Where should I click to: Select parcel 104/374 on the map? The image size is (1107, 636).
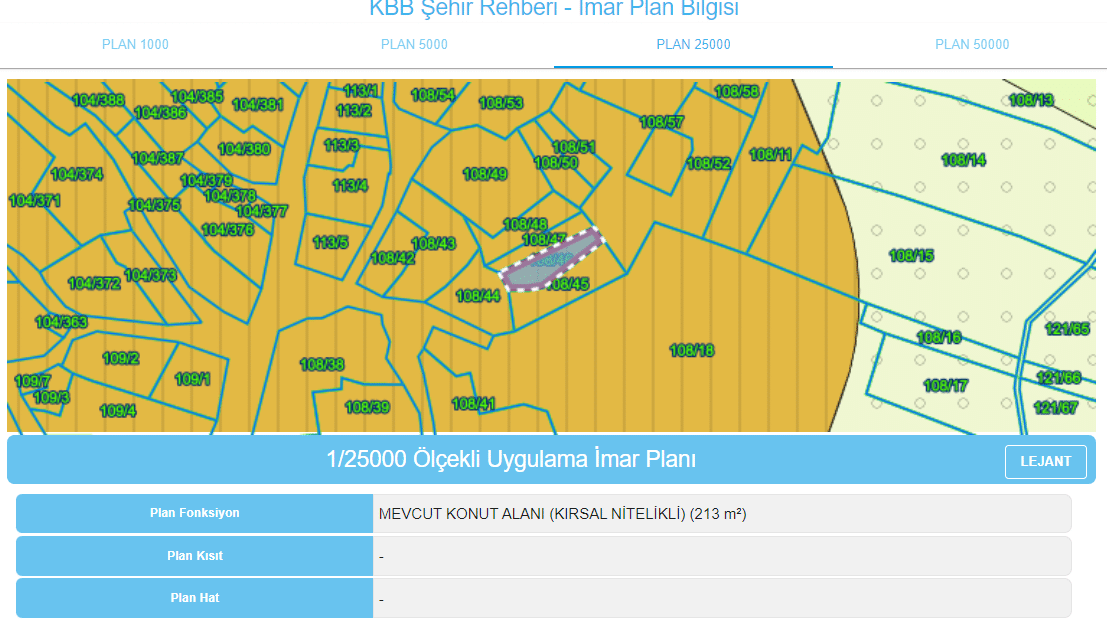click(77, 174)
